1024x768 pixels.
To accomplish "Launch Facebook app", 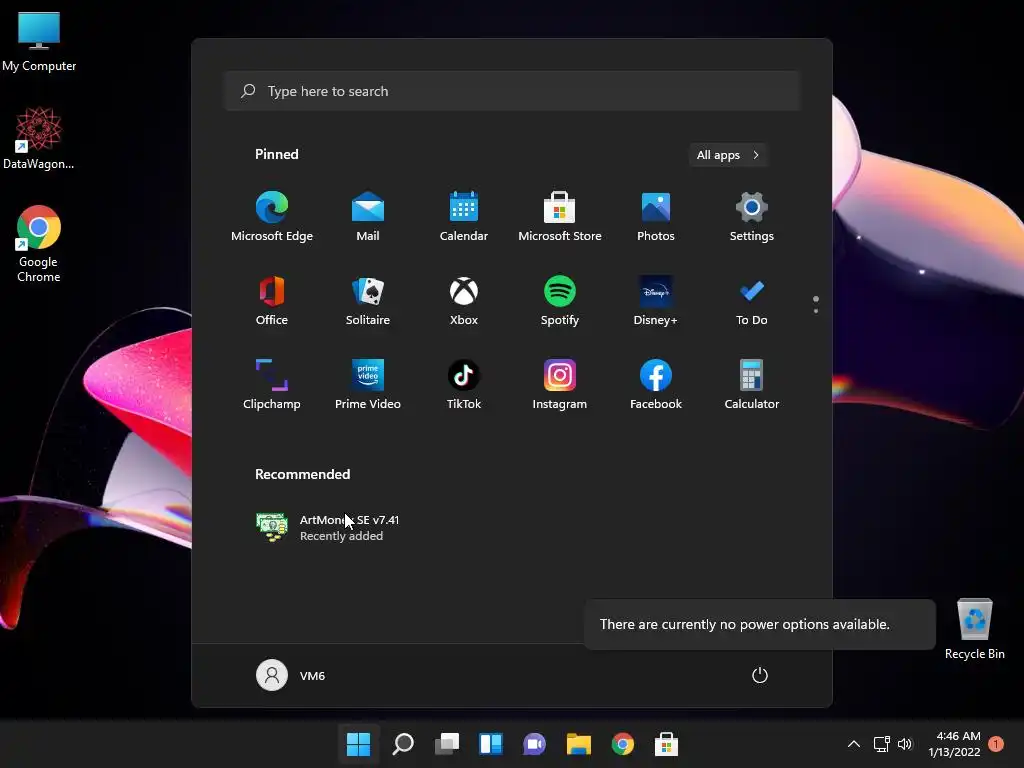I will (x=656, y=385).
